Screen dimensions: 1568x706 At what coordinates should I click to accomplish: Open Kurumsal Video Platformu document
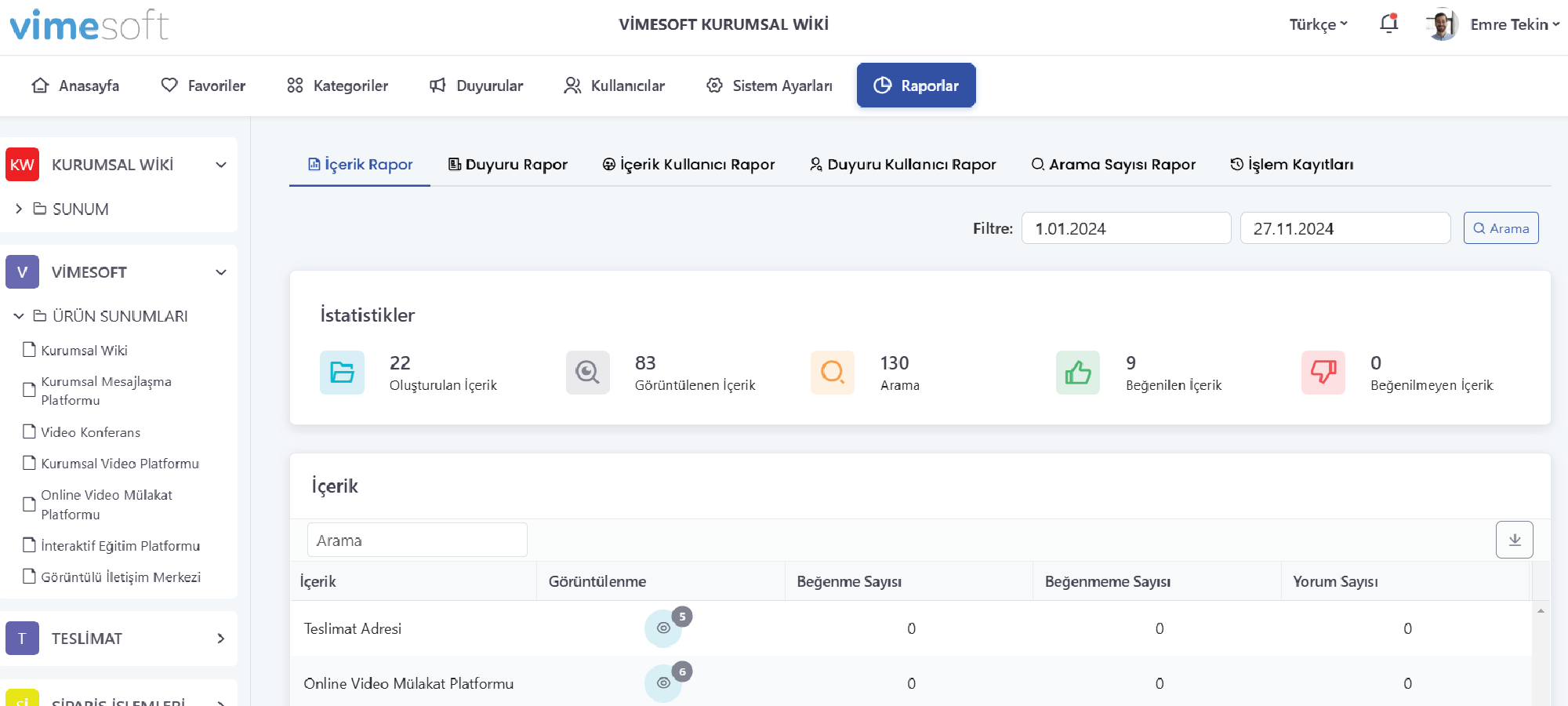(x=119, y=464)
